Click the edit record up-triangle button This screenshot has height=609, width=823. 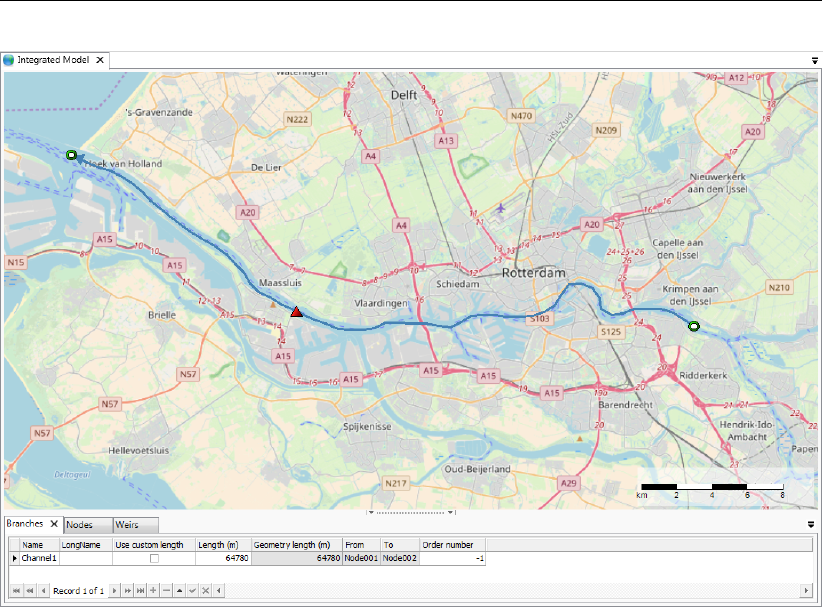[180, 591]
